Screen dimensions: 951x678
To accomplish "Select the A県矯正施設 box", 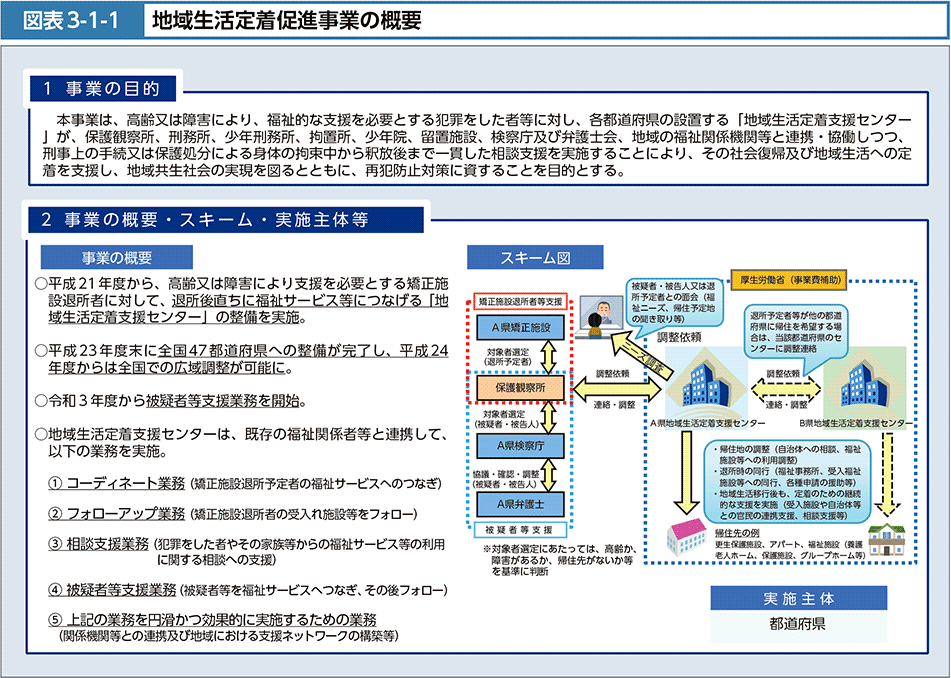I will click(519, 328).
